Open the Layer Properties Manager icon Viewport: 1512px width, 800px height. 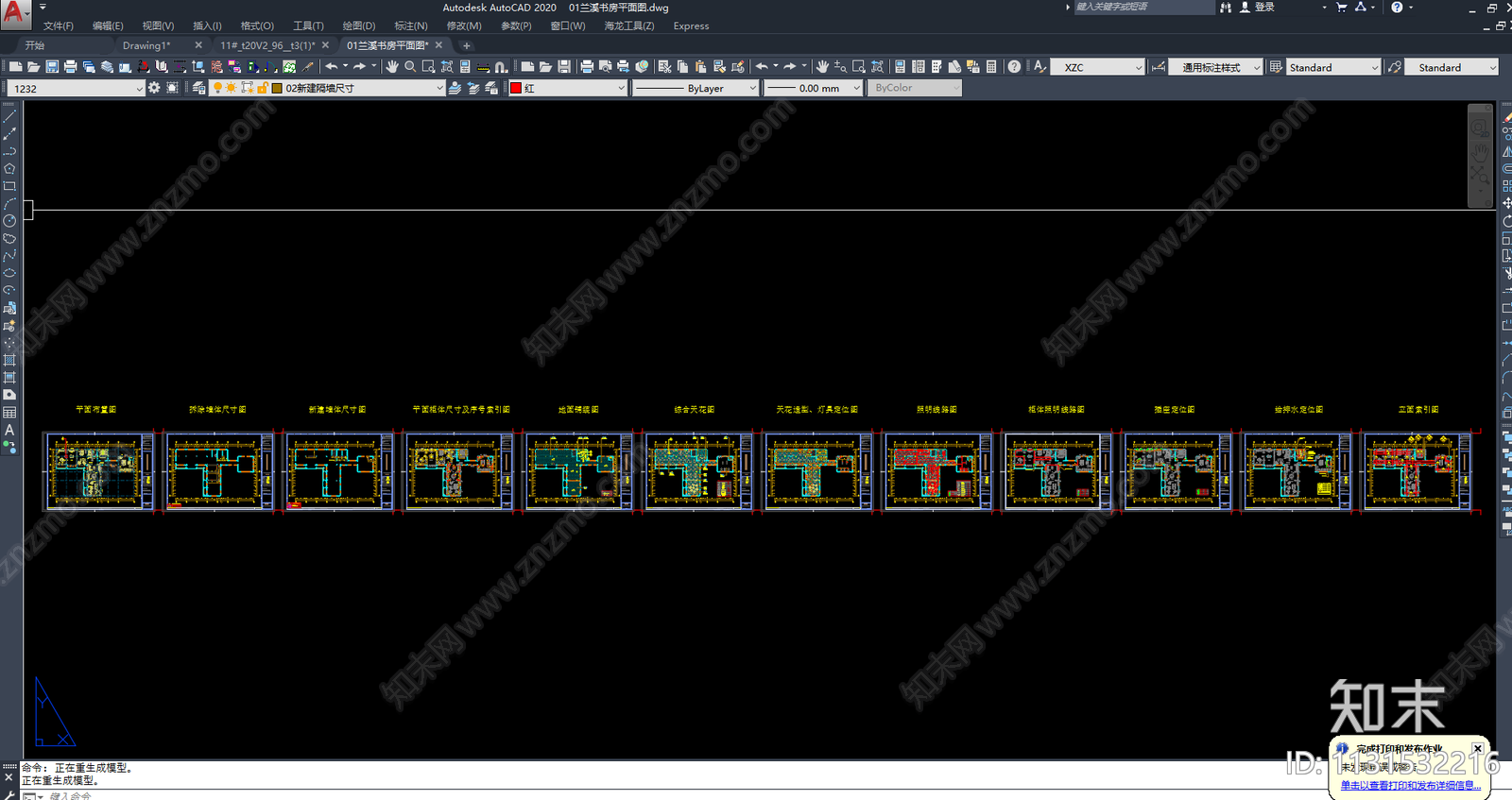(x=198, y=88)
